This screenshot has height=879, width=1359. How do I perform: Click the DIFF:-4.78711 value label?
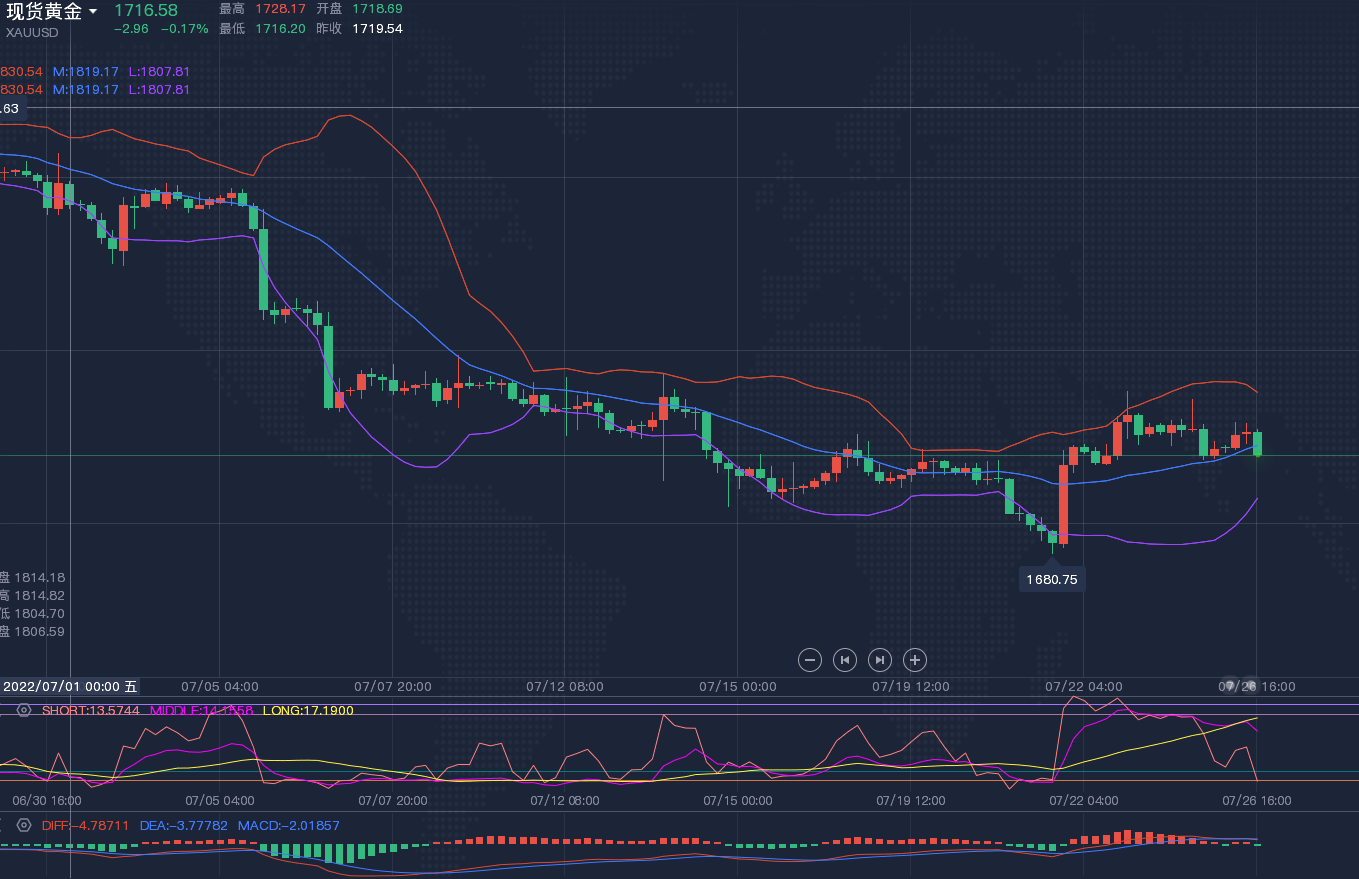click(x=85, y=825)
